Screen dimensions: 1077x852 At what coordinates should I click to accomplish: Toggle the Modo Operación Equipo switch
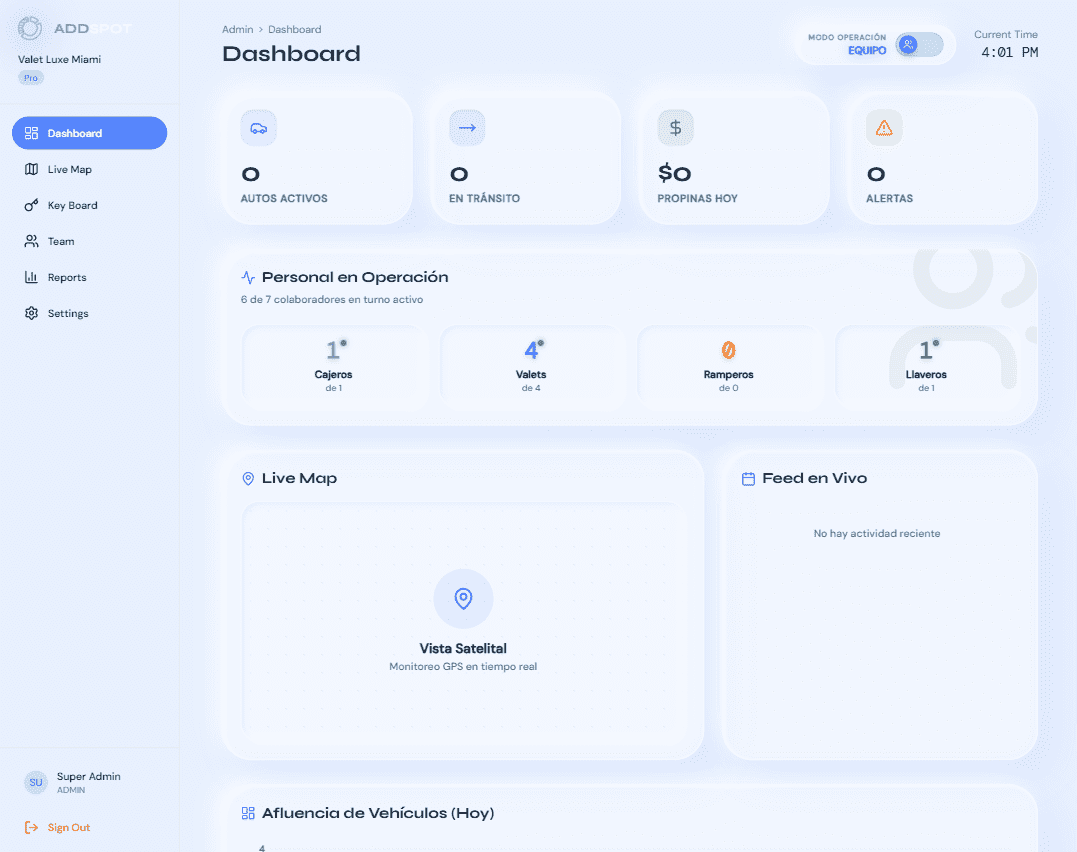pyautogui.click(x=919, y=45)
